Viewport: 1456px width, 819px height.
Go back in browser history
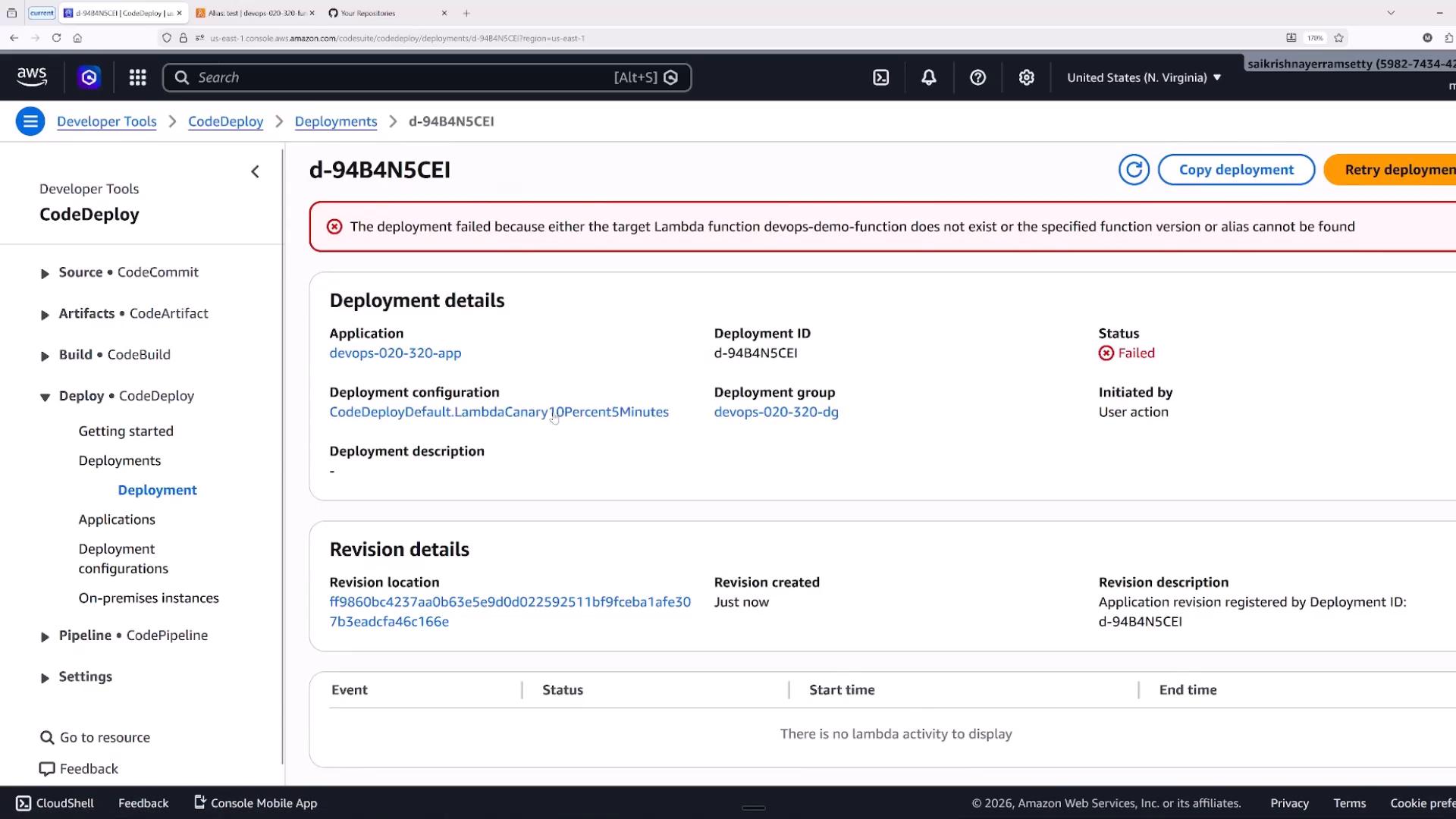pyautogui.click(x=14, y=38)
